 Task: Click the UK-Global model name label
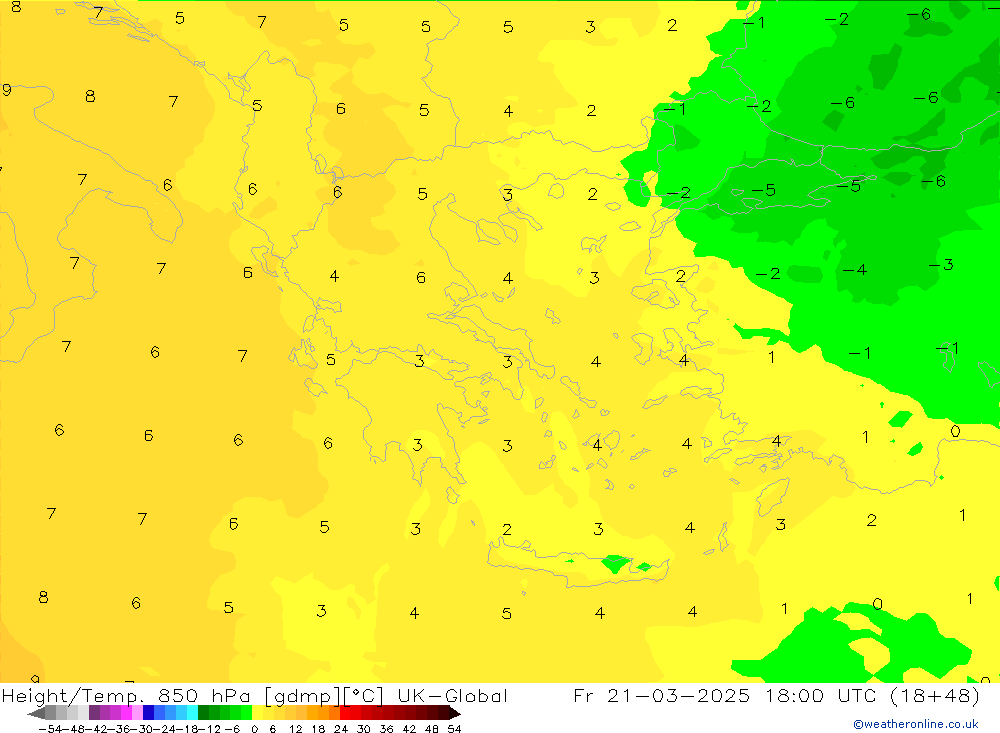click(x=452, y=695)
